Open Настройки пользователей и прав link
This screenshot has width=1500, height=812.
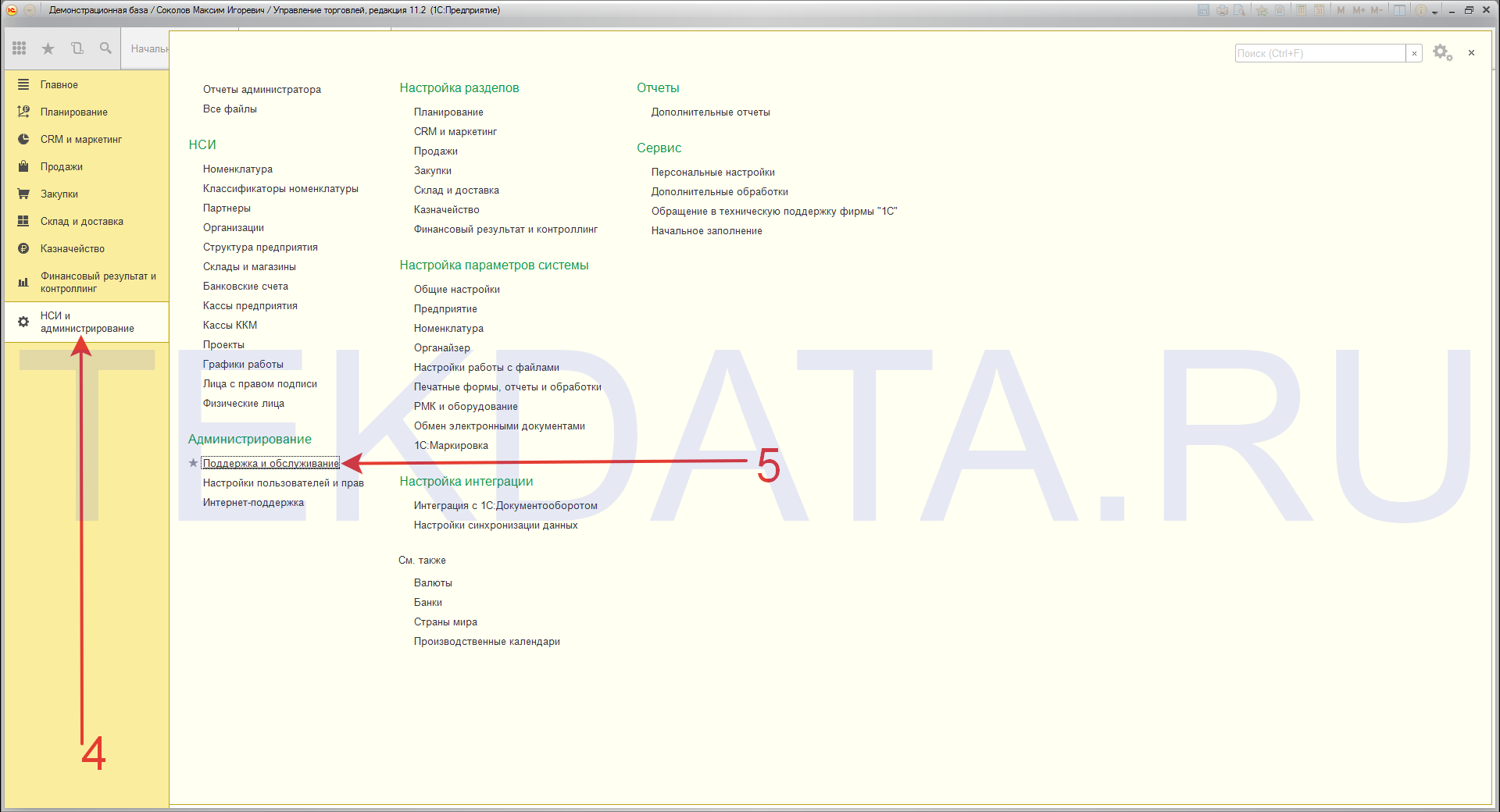point(283,483)
